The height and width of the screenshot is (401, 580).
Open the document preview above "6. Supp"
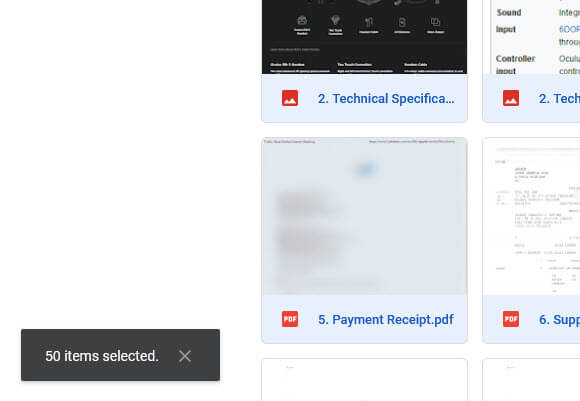click(532, 216)
